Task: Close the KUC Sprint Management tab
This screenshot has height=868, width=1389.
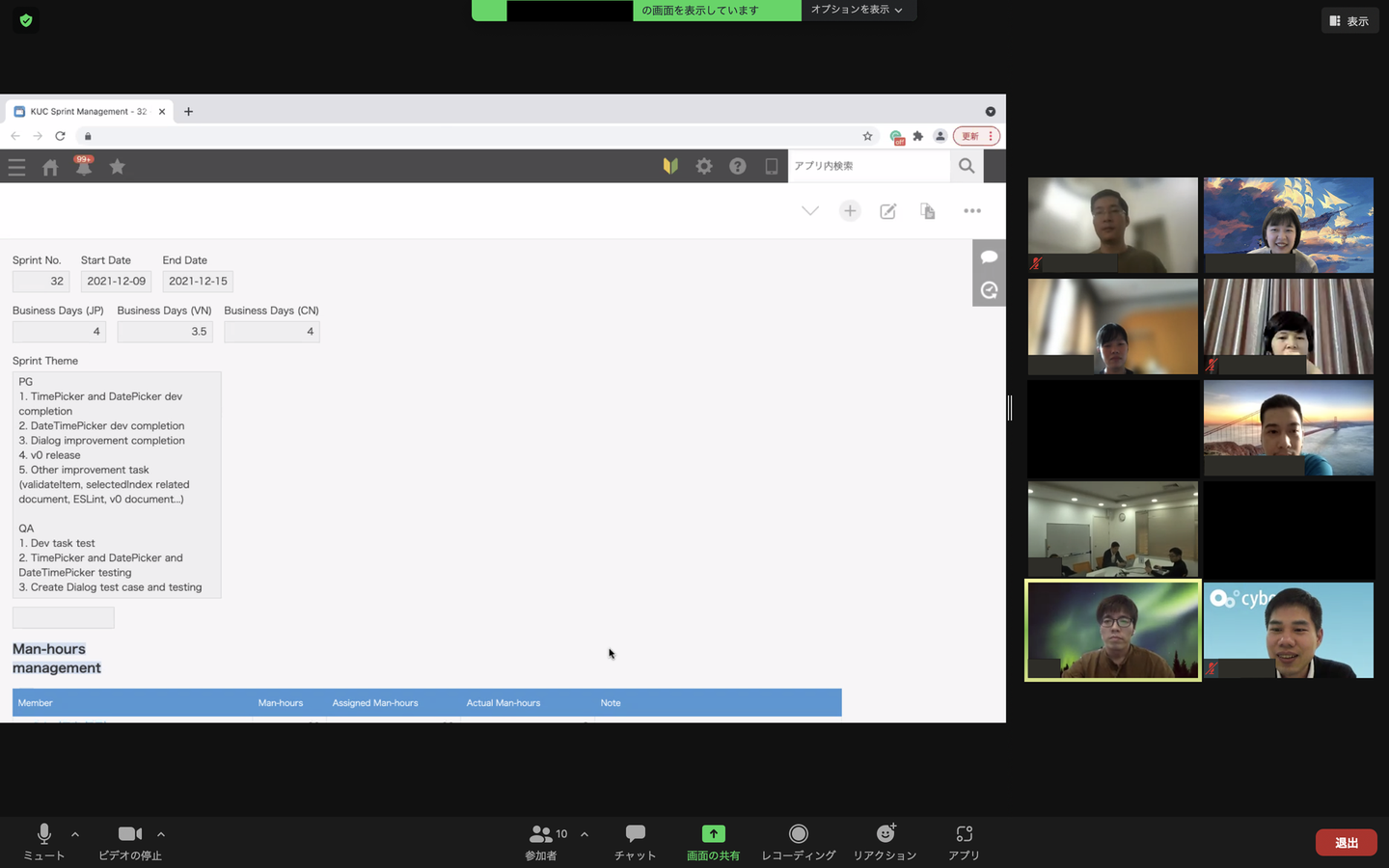Action: click(x=162, y=111)
